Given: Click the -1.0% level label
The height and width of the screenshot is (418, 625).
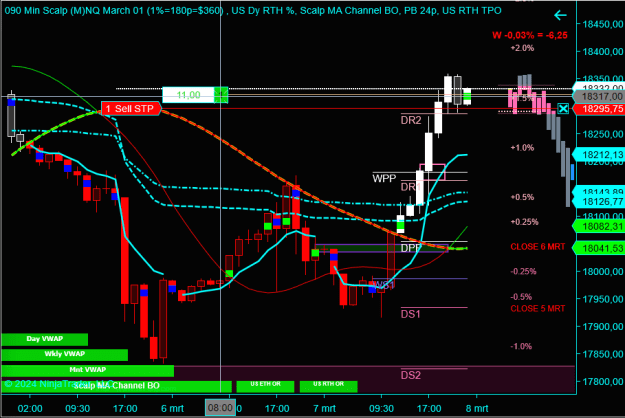Looking at the screenshot, I should point(521,346).
